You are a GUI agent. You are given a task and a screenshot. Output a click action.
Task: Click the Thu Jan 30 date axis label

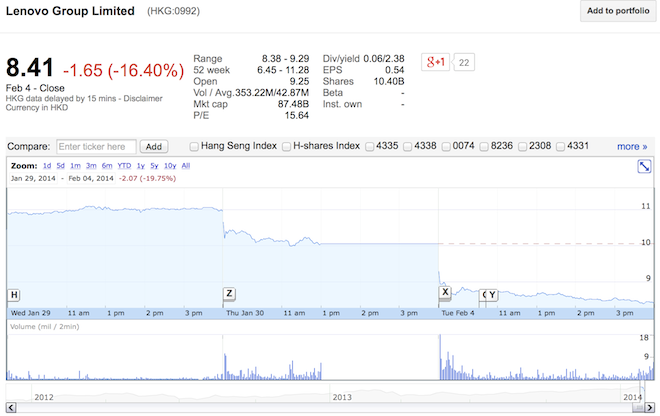pos(245,313)
